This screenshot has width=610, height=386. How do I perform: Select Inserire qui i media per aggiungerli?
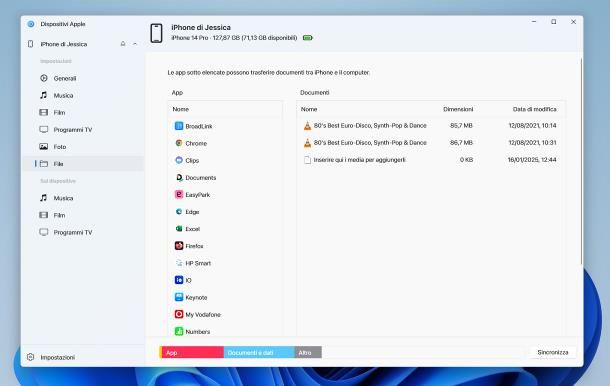click(431, 160)
